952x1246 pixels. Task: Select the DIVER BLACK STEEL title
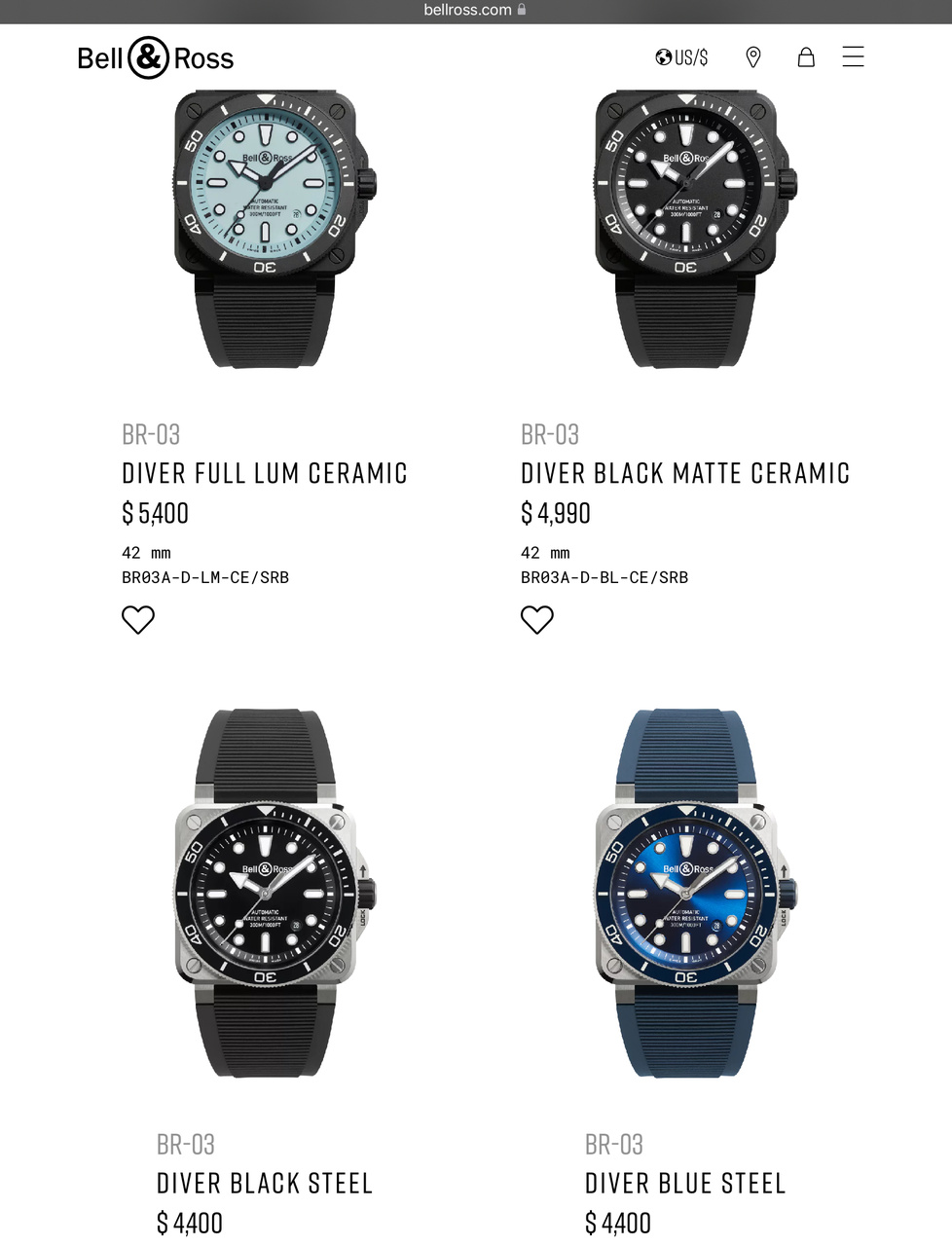coord(265,1184)
